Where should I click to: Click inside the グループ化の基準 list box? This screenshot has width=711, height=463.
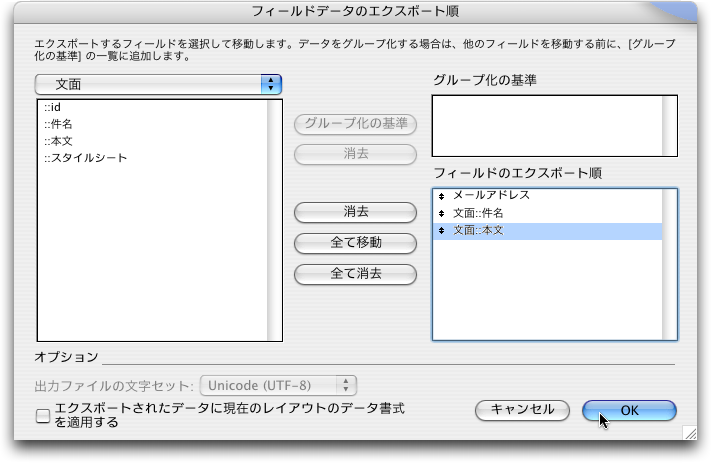click(546, 126)
